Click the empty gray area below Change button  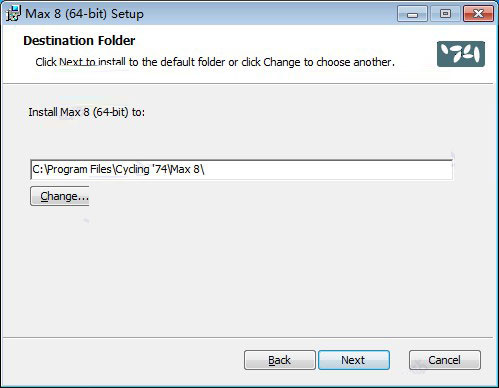pyautogui.click(x=233, y=267)
